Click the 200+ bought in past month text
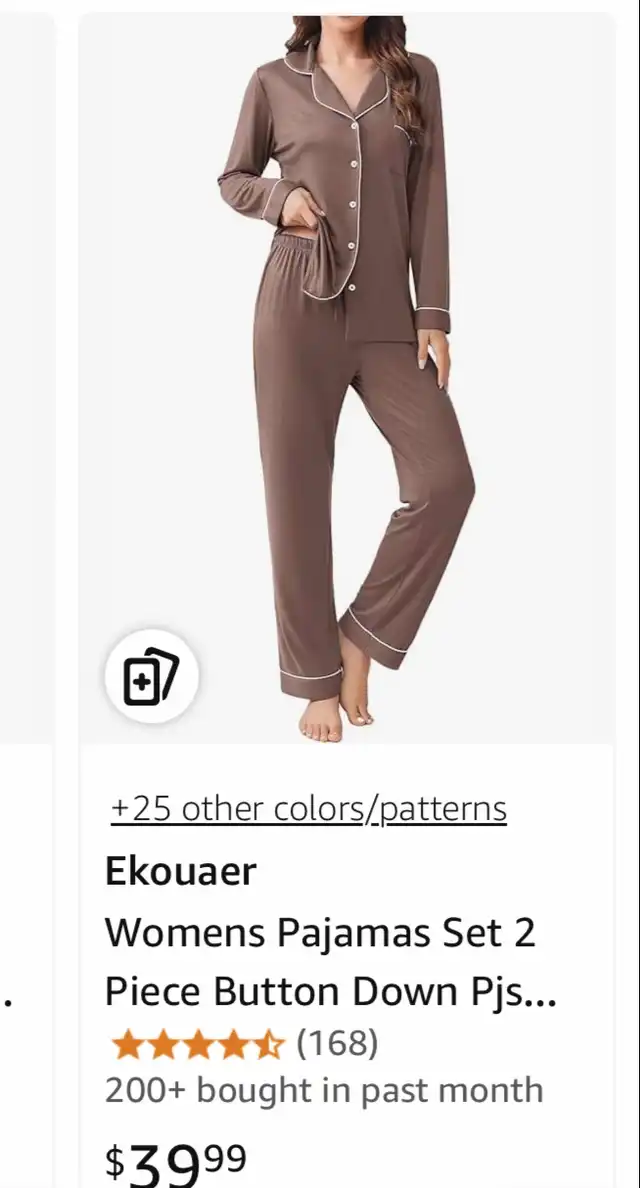The width and height of the screenshot is (640, 1188). (324, 1090)
